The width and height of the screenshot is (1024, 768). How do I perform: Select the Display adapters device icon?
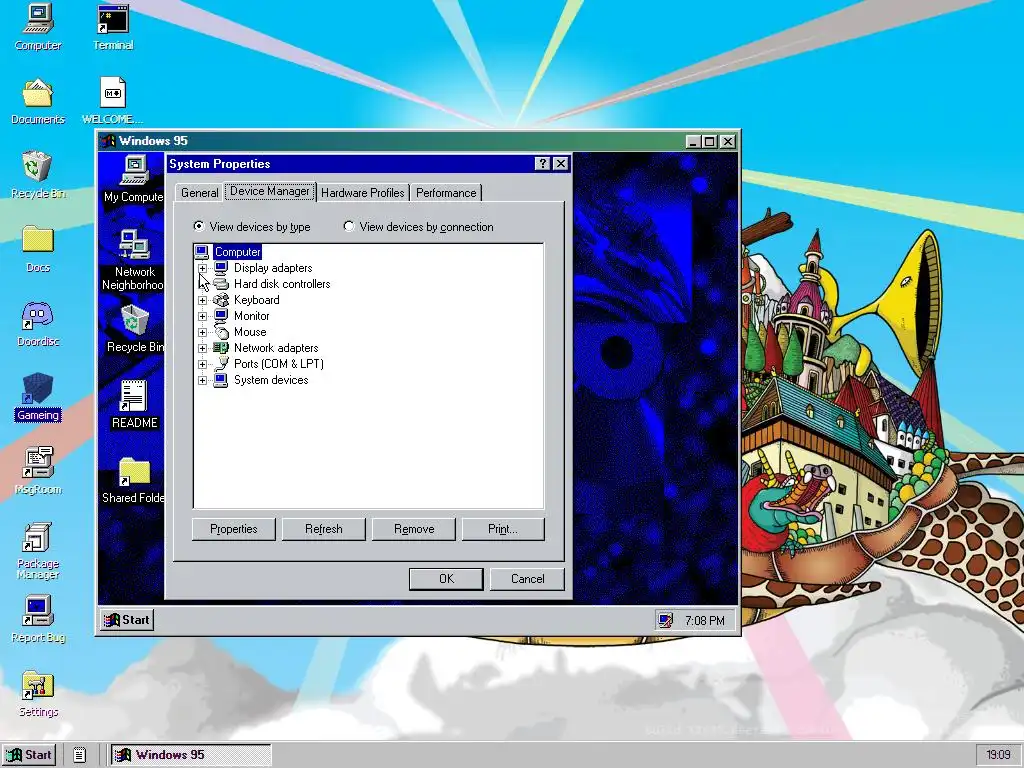[x=221, y=268]
